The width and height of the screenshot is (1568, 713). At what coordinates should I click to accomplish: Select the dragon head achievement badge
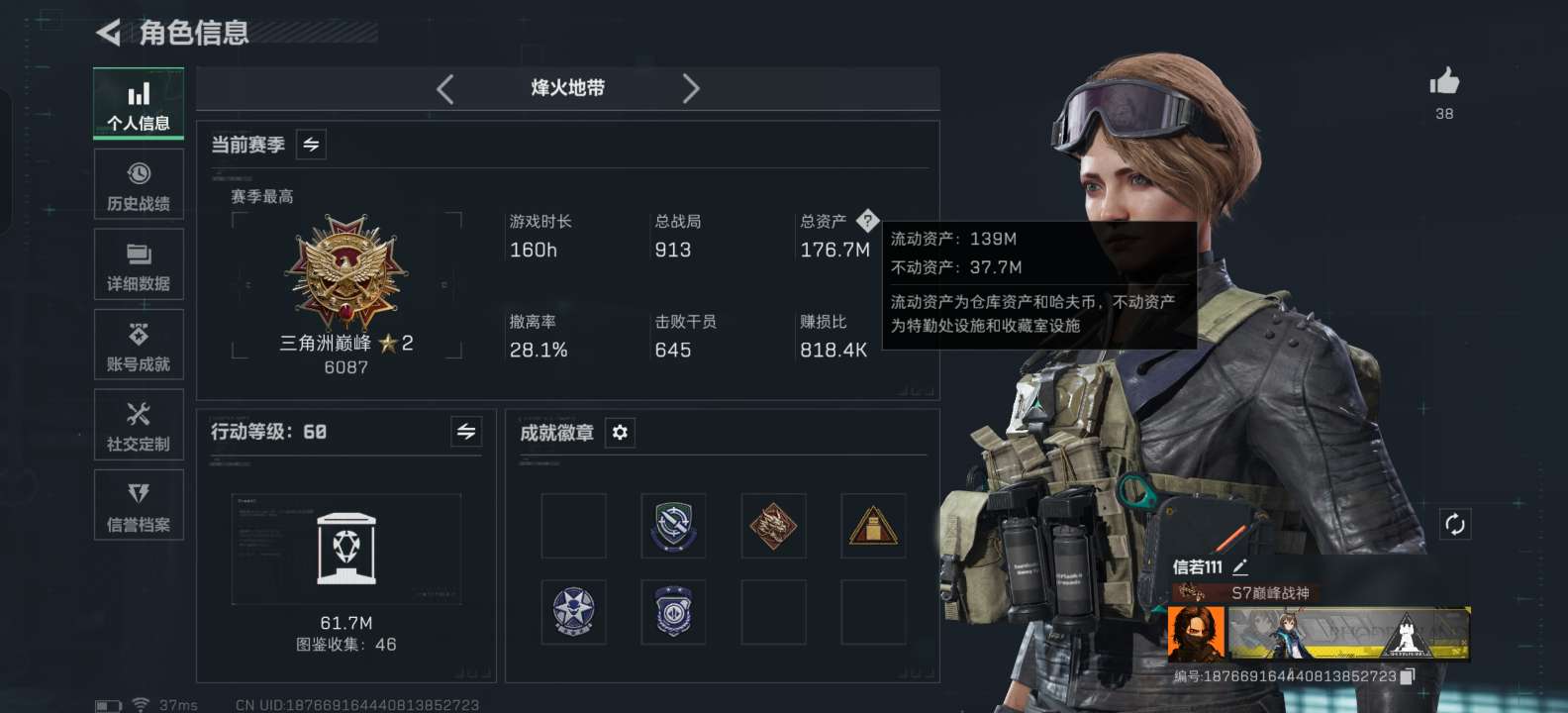[x=773, y=526]
